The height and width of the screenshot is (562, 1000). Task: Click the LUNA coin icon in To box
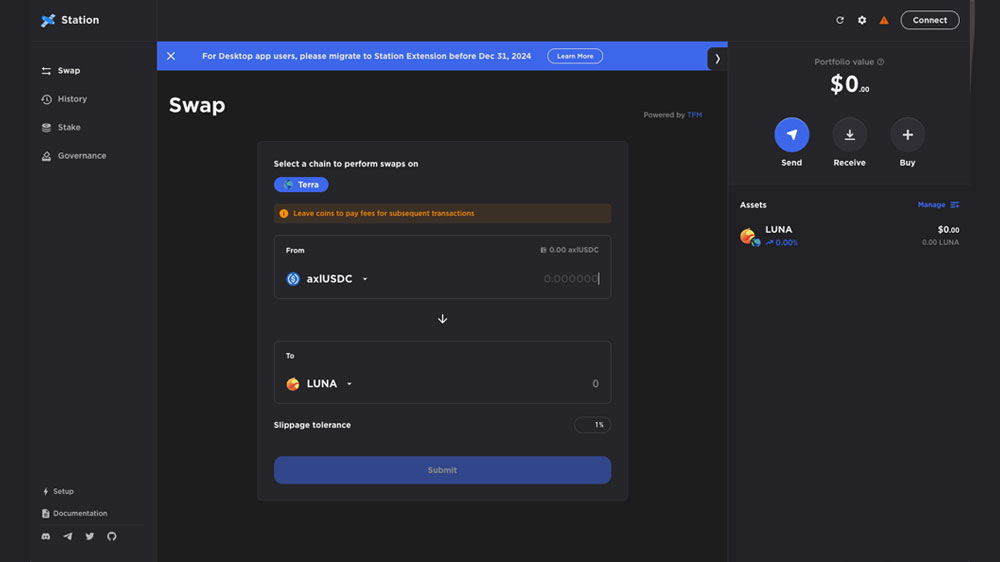coord(293,384)
